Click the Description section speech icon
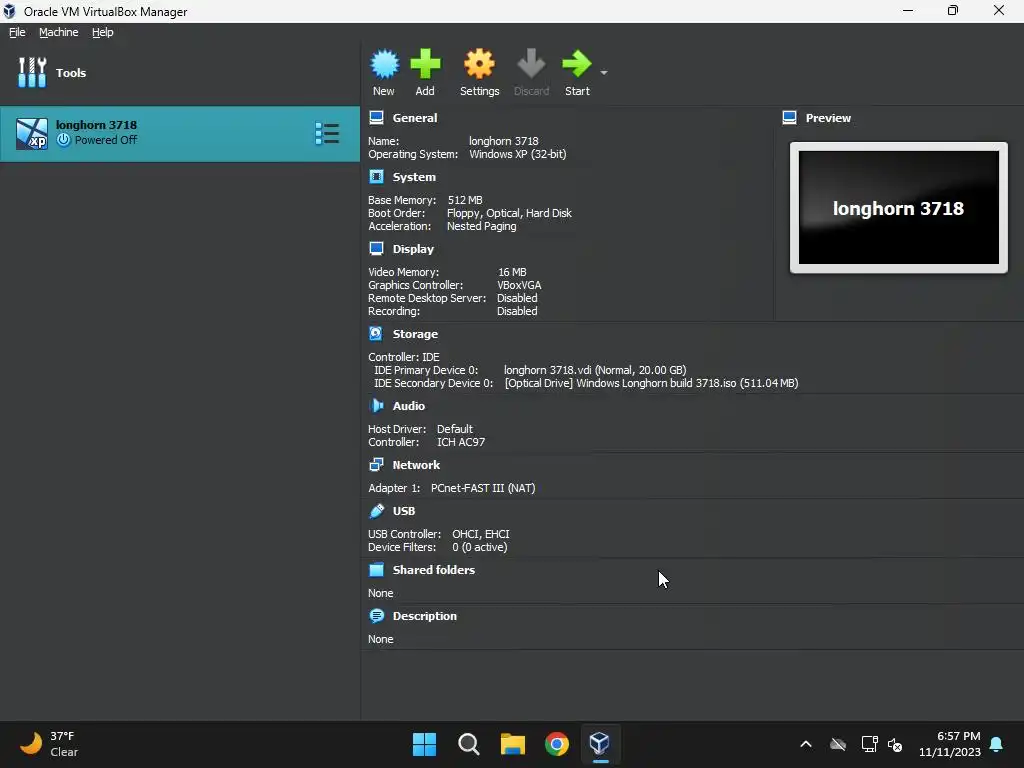Image resolution: width=1024 pixels, height=768 pixels. coord(376,616)
